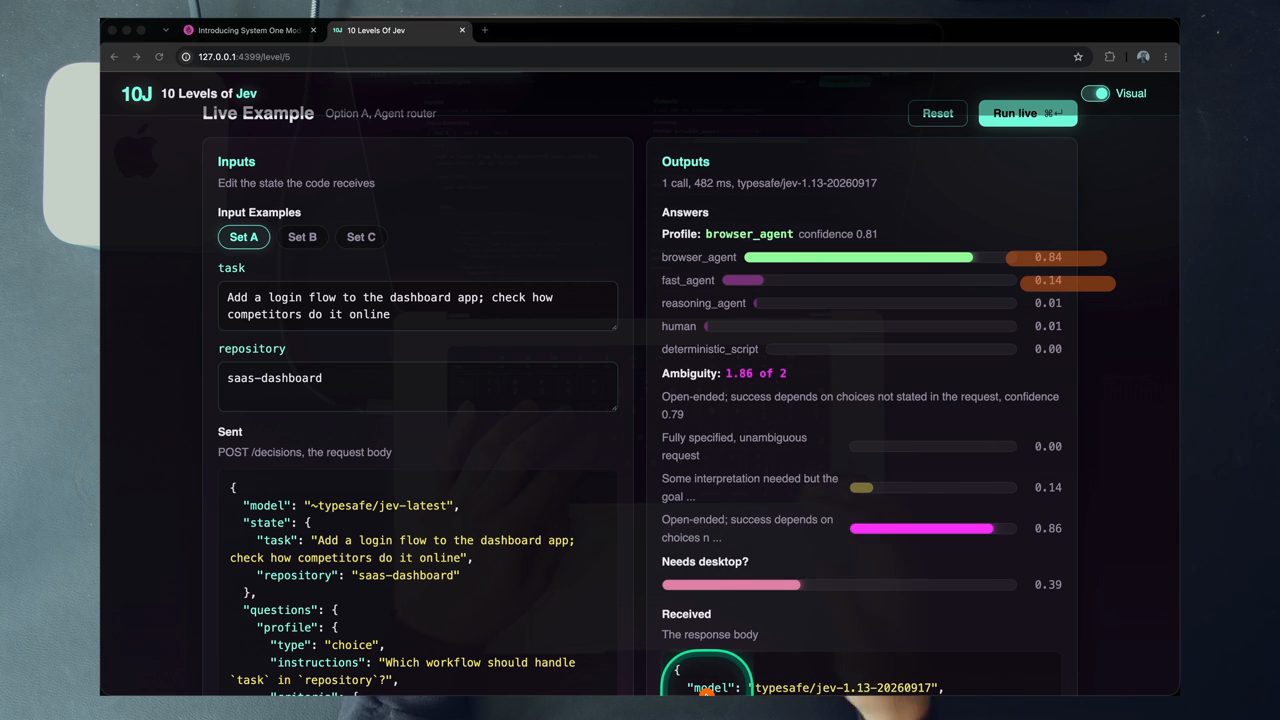Click the browser address bar URL
The width and height of the screenshot is (1280, 720).
point(244,57)
